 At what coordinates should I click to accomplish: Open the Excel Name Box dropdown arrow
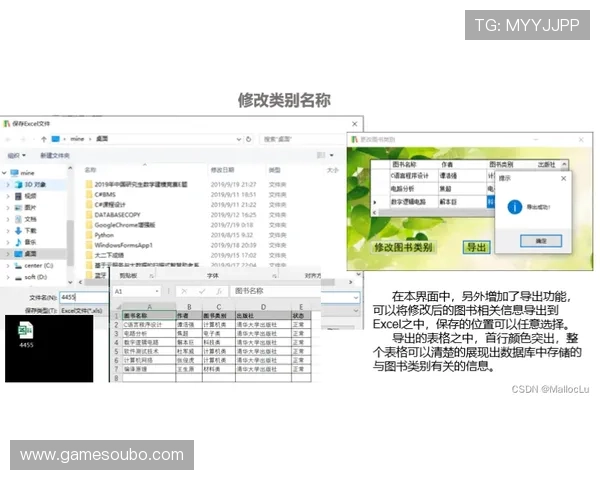click(x=157, y=292)
